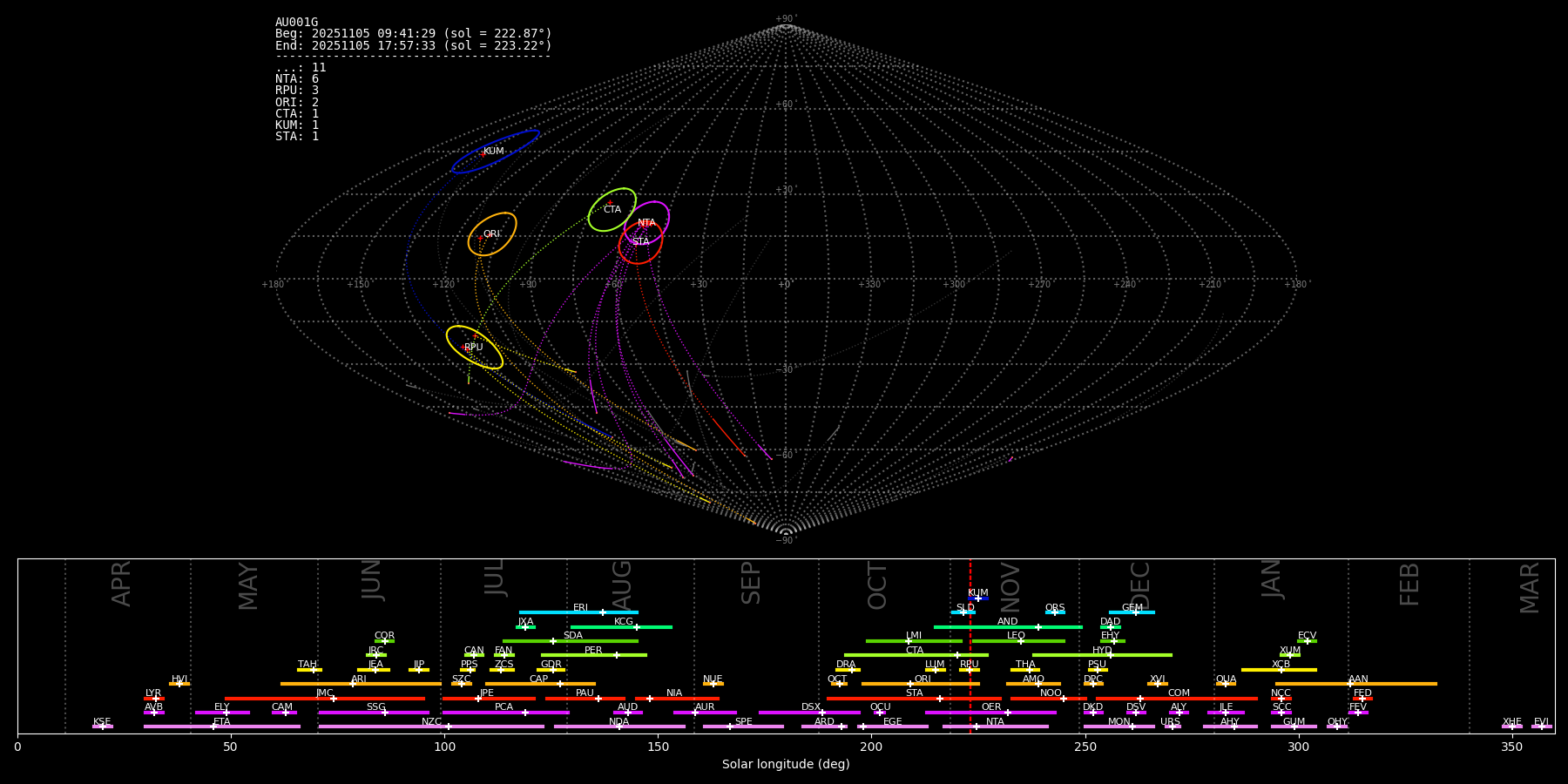Click the 'STA: 1' legend count
This screenshot has width=1568, height=784.
[297, 137]
